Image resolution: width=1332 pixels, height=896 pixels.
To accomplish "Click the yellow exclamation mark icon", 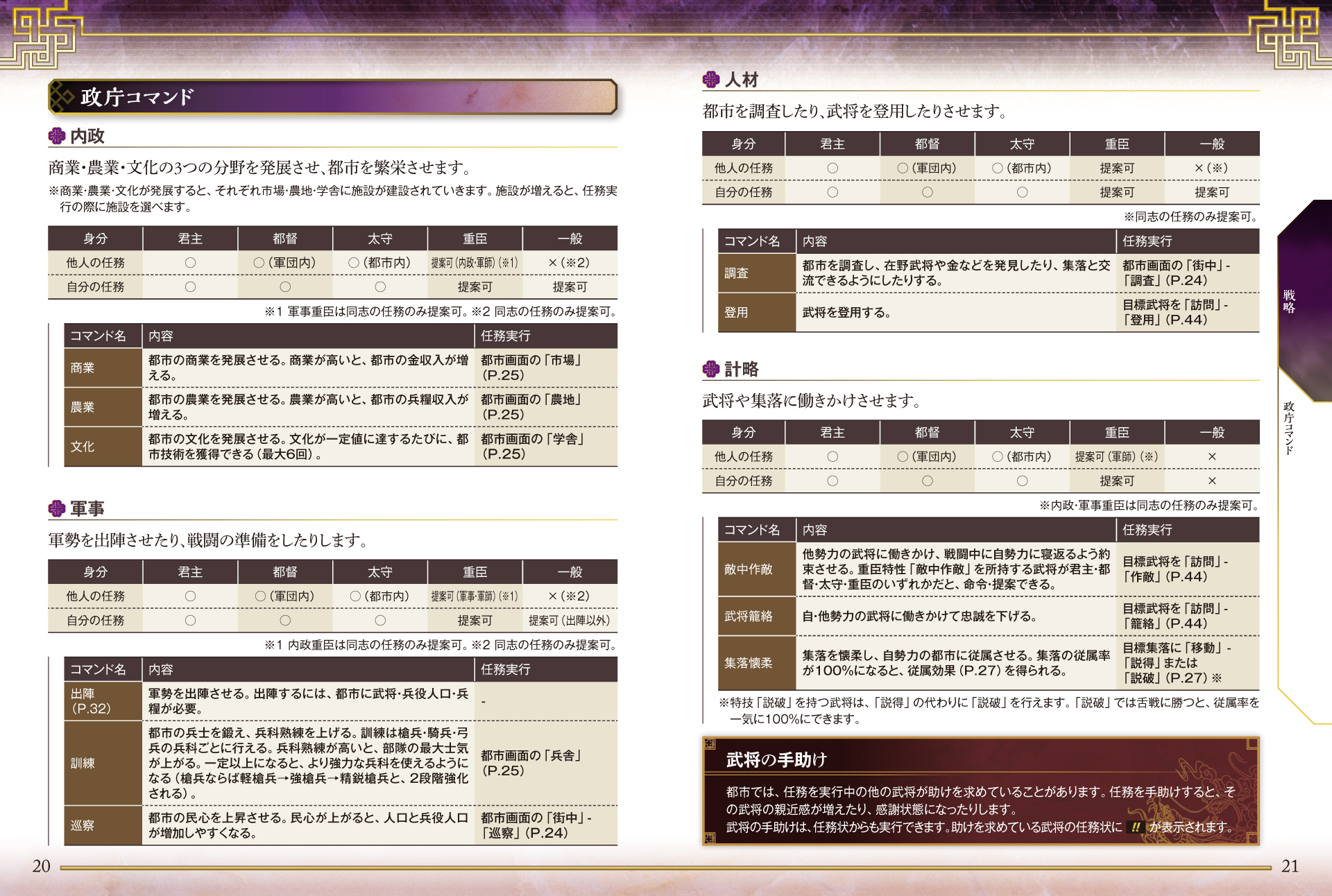I will click(x=1136, y=827).
